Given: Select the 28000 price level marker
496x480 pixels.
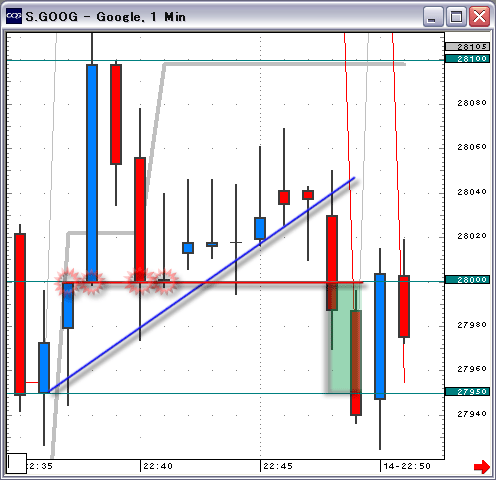Looking at the screenshot, I should tap(467, 280).
